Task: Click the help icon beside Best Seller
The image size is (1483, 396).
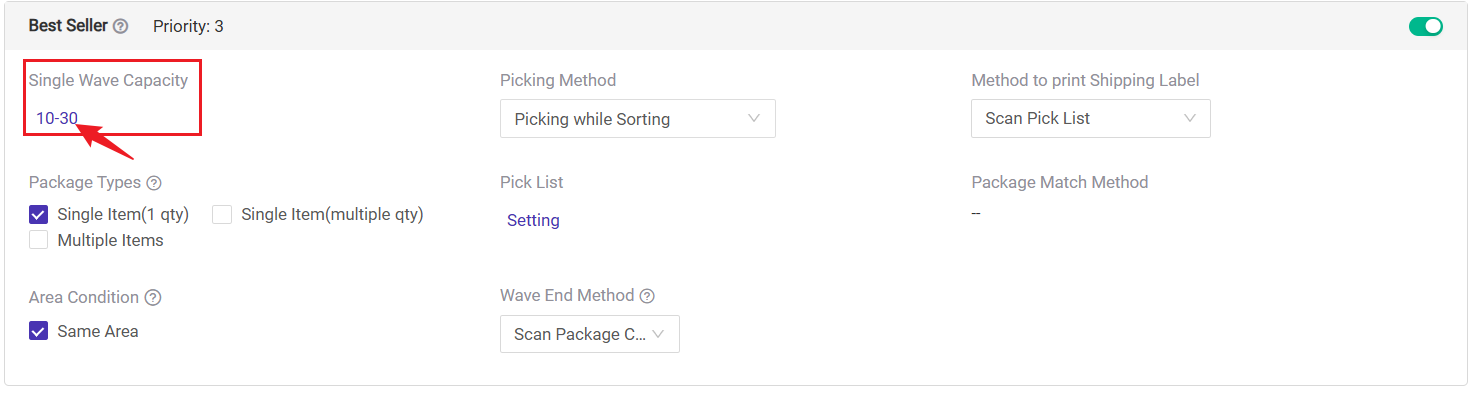Action: (121, 27)
